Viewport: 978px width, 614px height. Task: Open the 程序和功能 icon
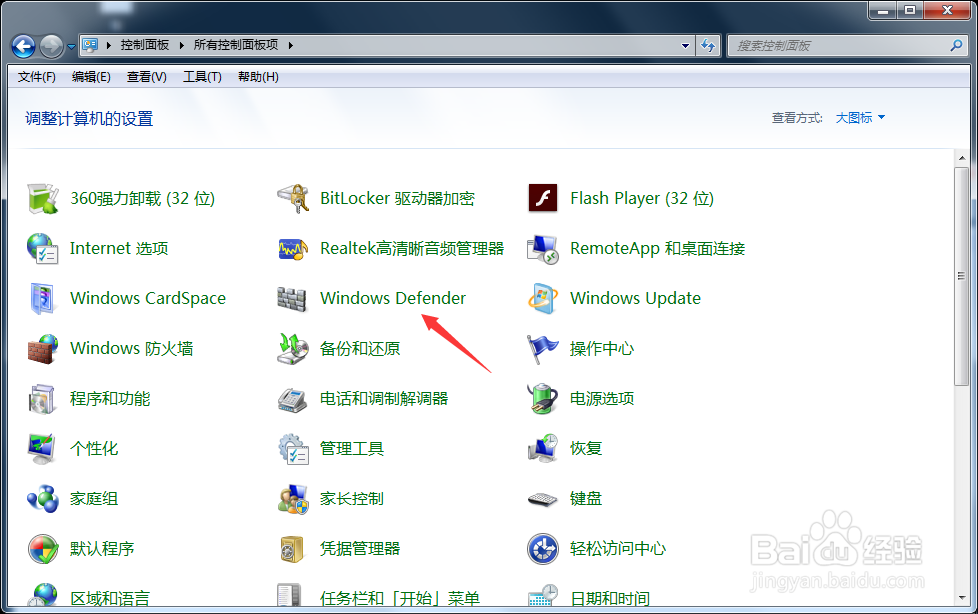click(x=43, y=399)
